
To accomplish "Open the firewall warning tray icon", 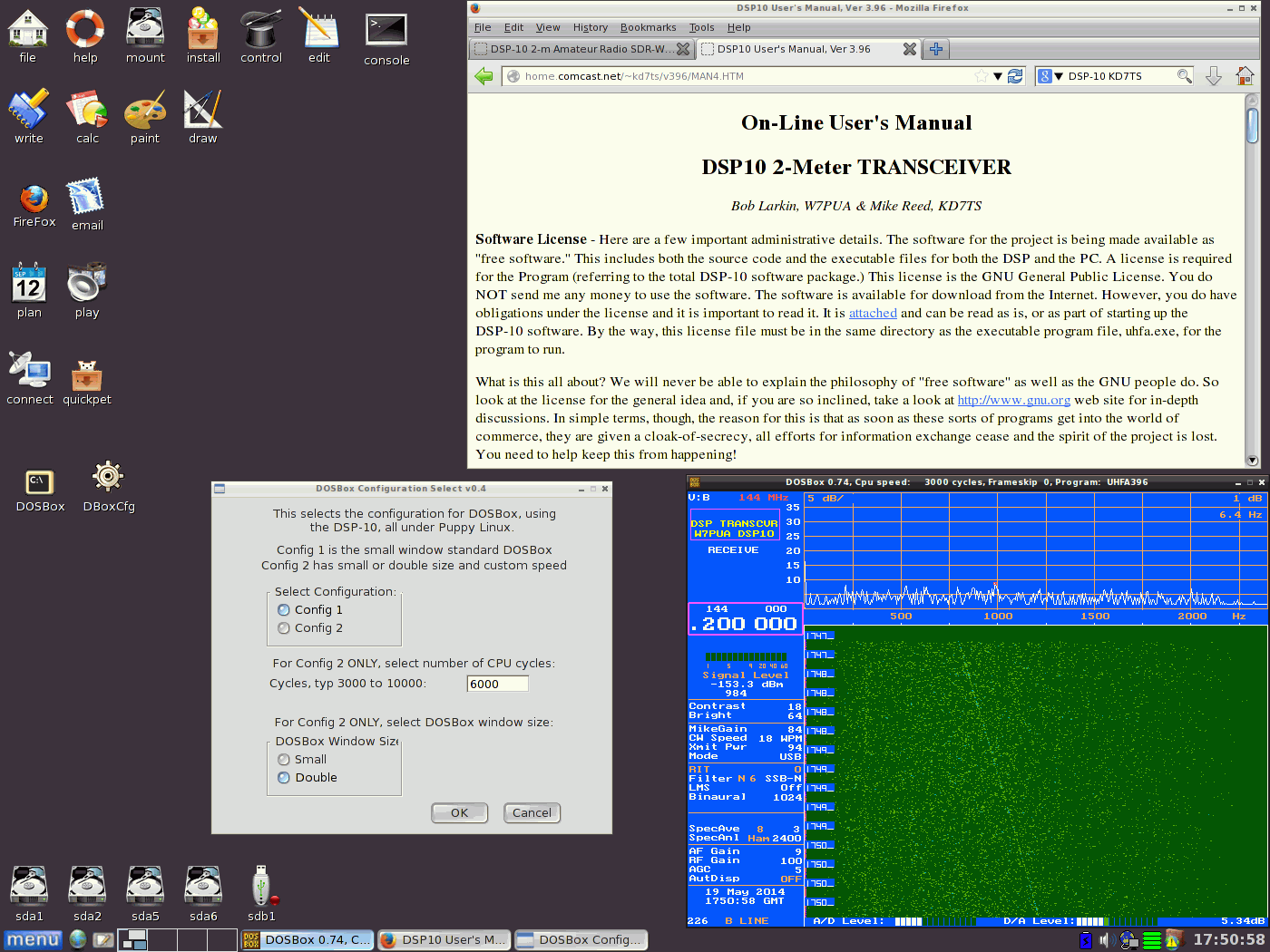I will (x=1175, y=939).
